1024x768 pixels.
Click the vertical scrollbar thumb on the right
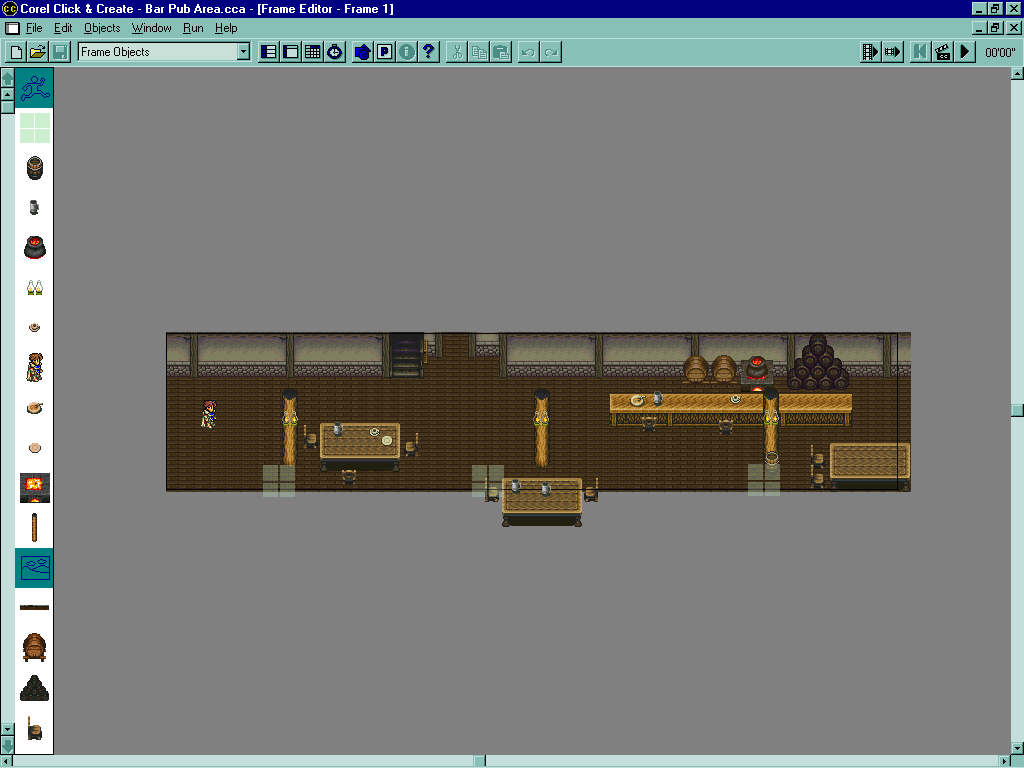click(1017, 410)
